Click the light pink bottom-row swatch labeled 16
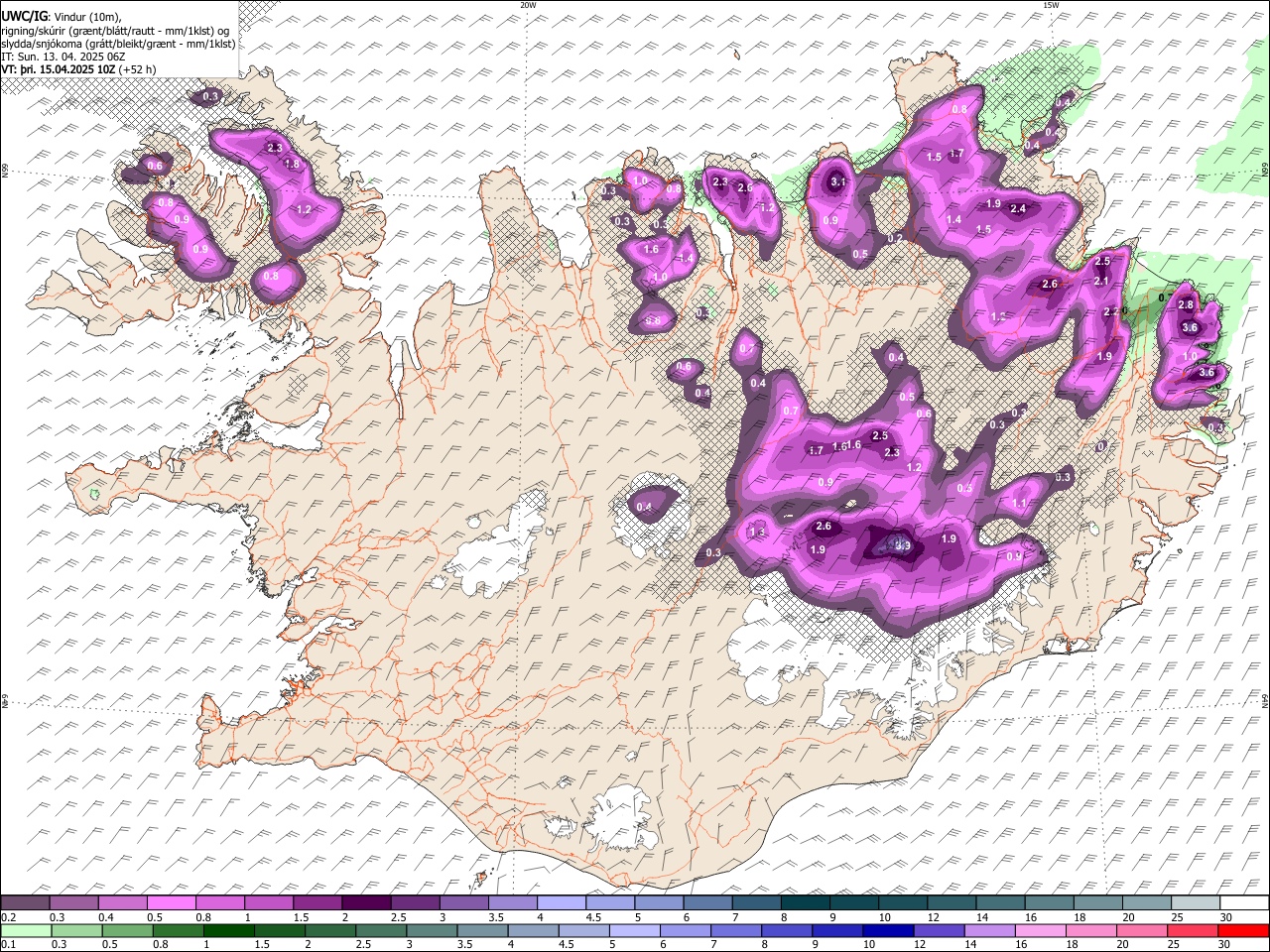This screenshot has height=952, width=1270. tap(1040, 931)
